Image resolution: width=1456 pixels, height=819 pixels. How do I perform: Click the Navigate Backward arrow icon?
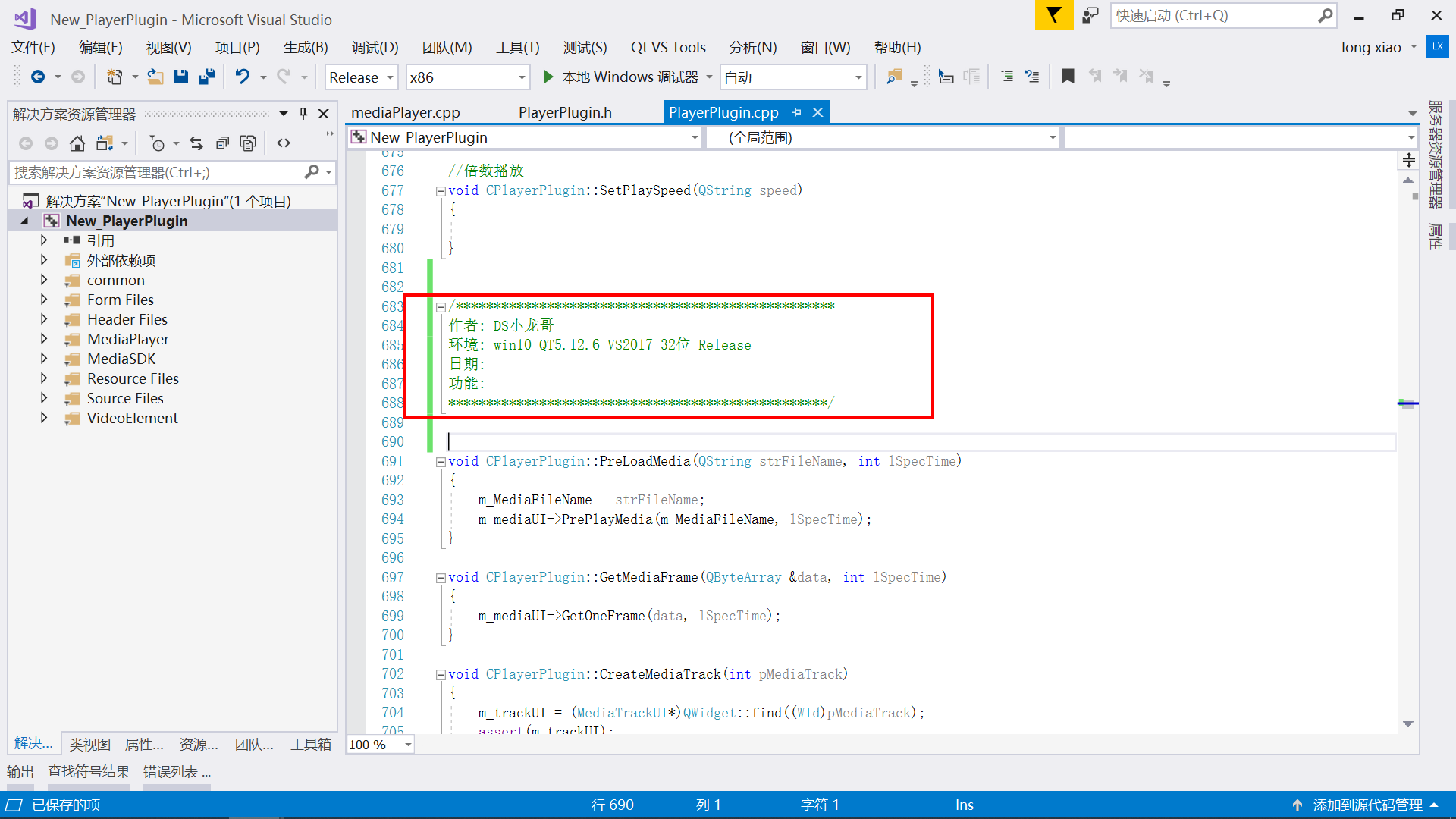(37, 77)
